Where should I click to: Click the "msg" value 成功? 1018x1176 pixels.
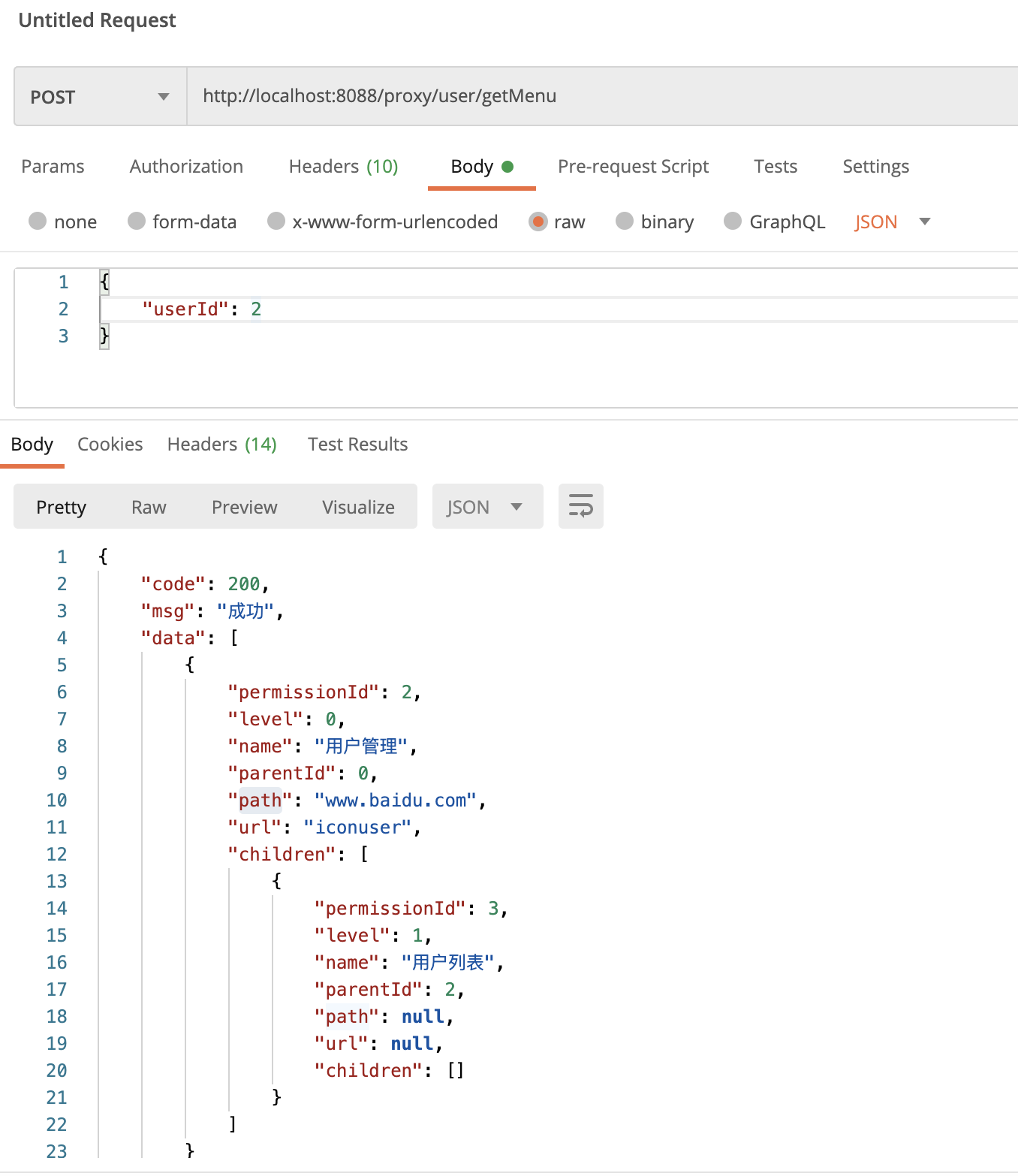click(245, 611)
